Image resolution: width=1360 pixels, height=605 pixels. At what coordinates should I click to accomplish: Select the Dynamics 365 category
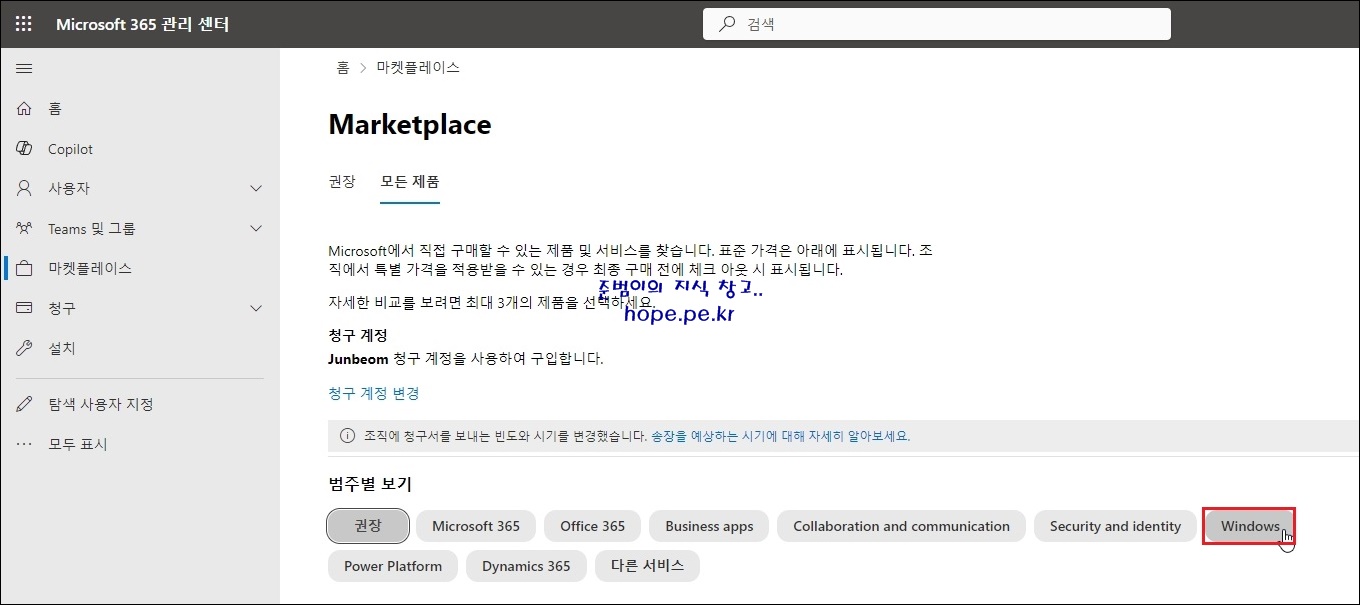tap(526, 566)
